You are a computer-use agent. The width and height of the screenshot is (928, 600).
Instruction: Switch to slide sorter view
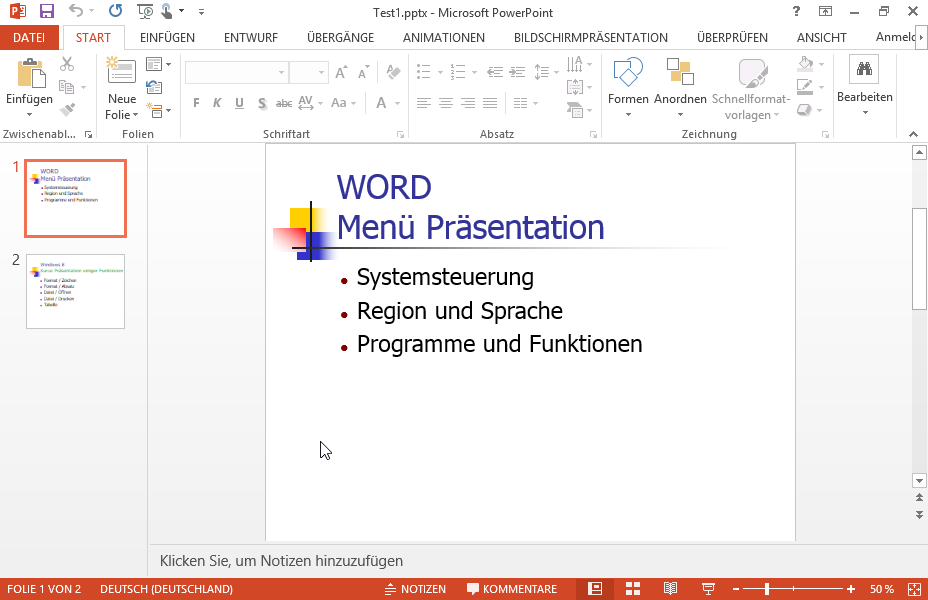[x=633, y=589]
